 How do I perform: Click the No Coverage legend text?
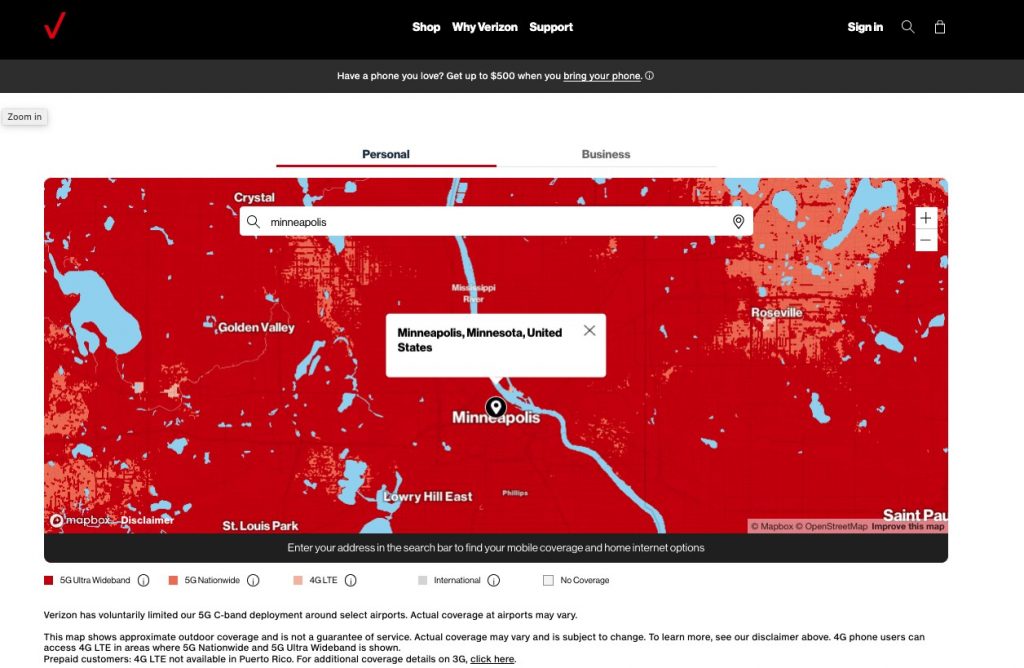584,580
